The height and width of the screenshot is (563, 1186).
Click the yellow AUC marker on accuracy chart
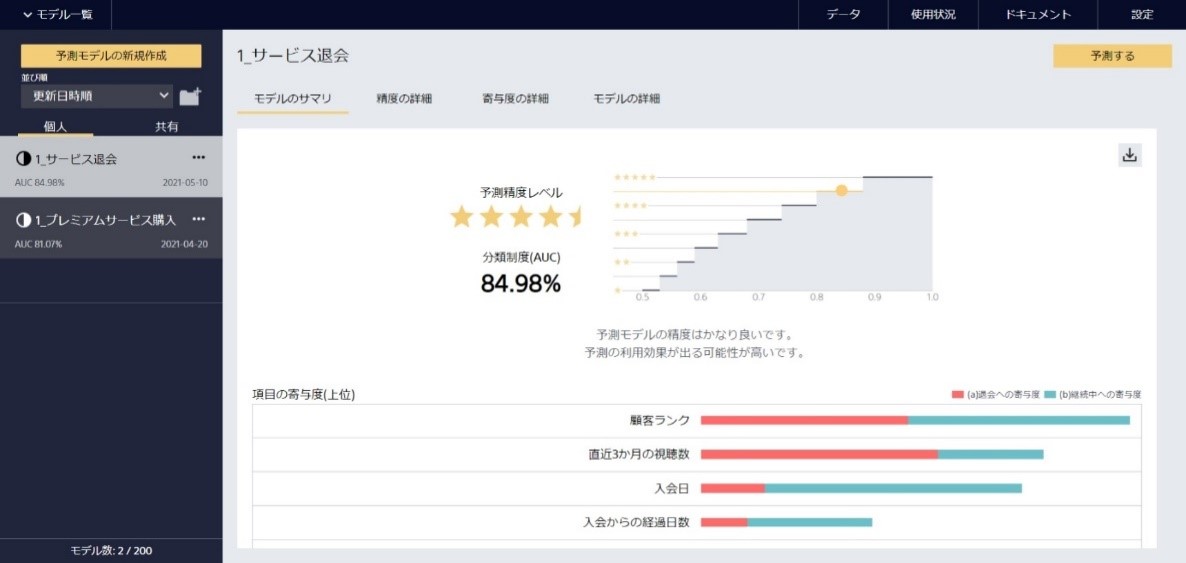click(841, 190)
